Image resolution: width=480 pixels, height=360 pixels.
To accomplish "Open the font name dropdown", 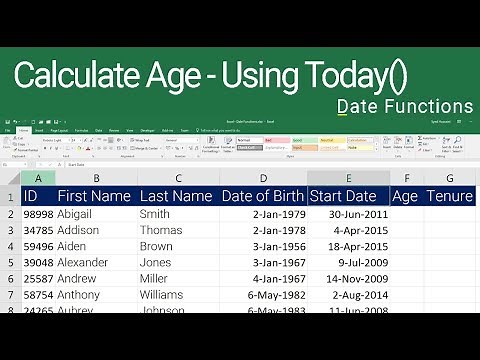I will click(69, 140).
